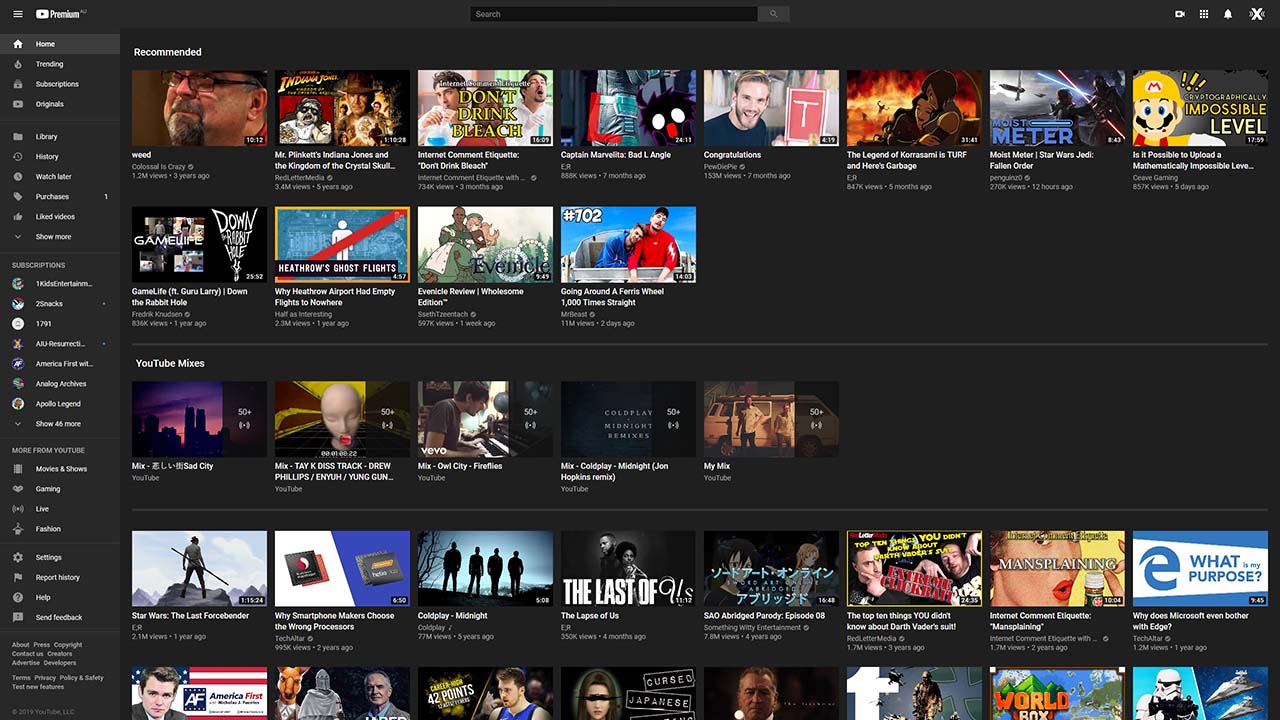Expand the Show more library chevron
Viewport: 1280px width, 720px height.
tap(18, 237)
